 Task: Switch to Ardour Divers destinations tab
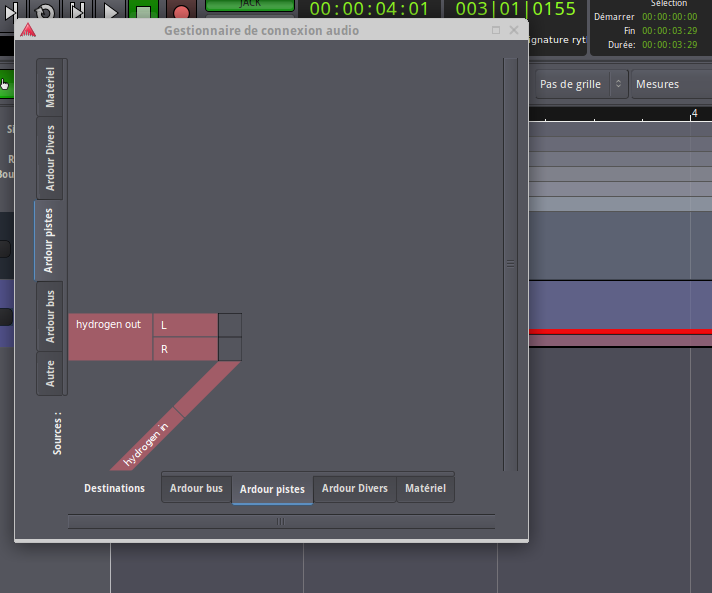(355, 489)
